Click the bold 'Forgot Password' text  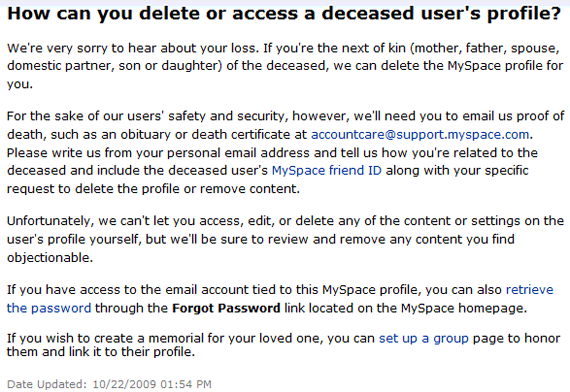[226, 308]
